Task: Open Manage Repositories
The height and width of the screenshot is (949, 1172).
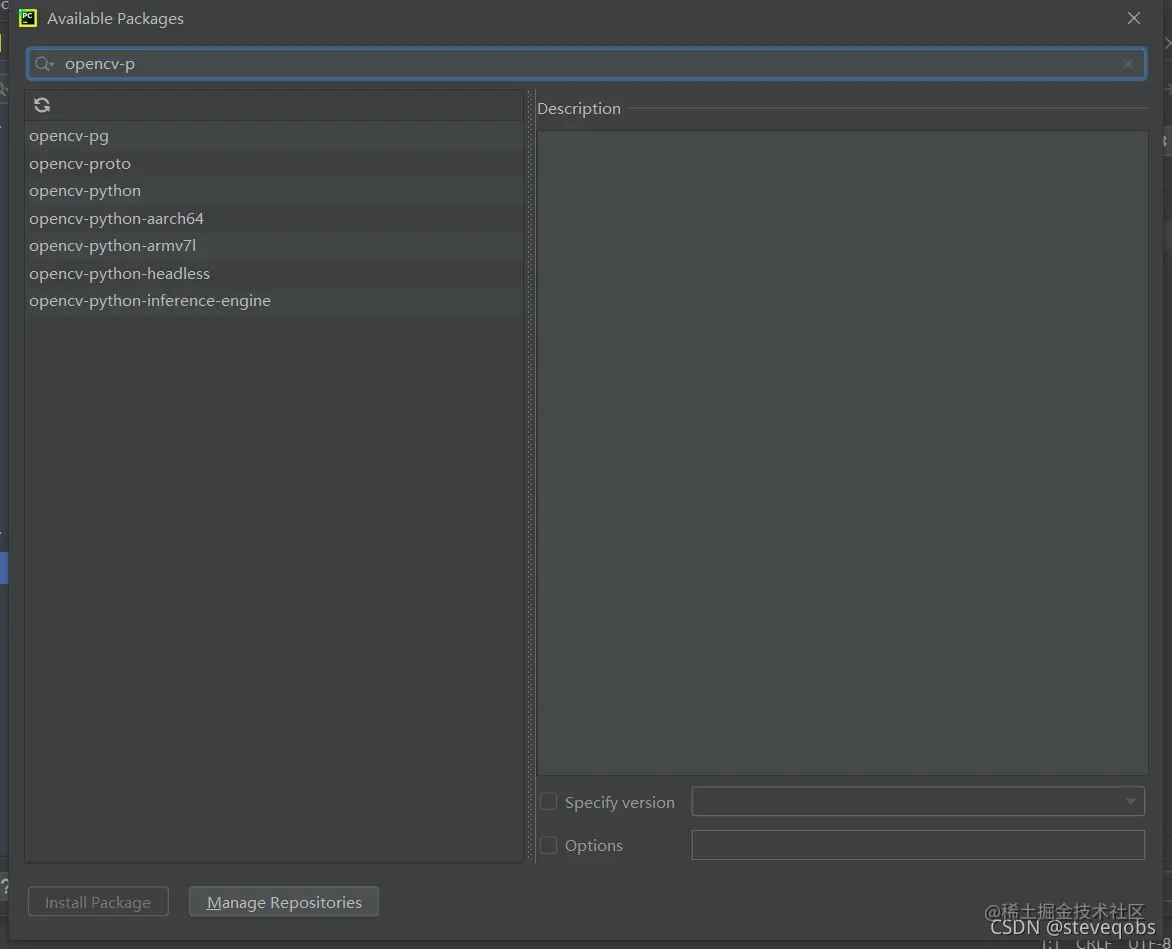Action: 284,902
